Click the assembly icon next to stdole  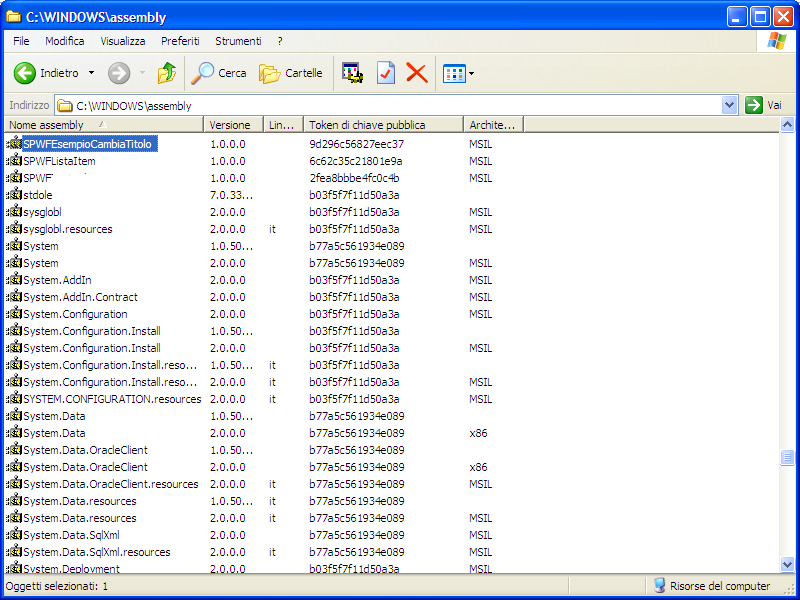click(14, 195)
